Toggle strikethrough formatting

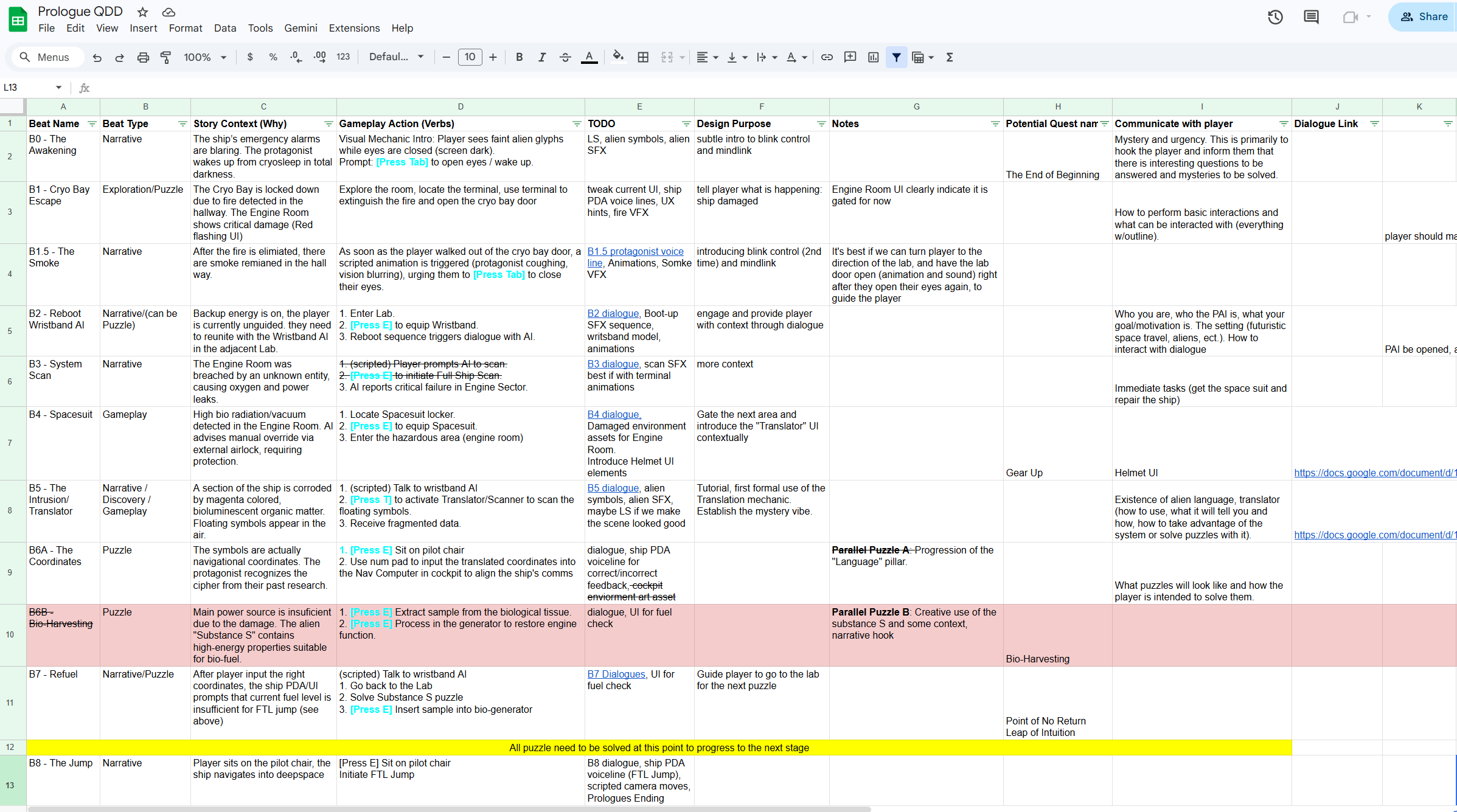coord(565,57)
